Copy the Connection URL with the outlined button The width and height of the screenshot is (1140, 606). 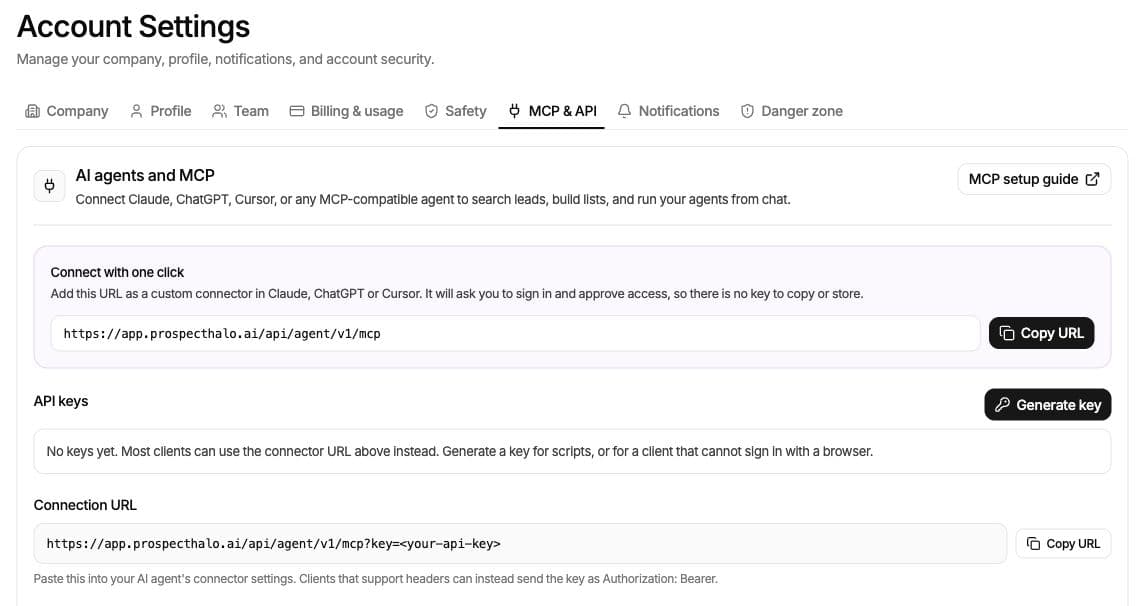1063,544
